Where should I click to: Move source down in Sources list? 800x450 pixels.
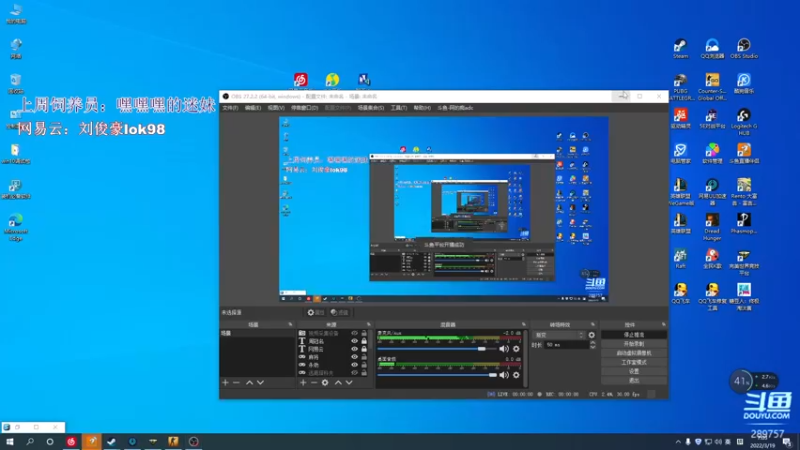[349, 382]
